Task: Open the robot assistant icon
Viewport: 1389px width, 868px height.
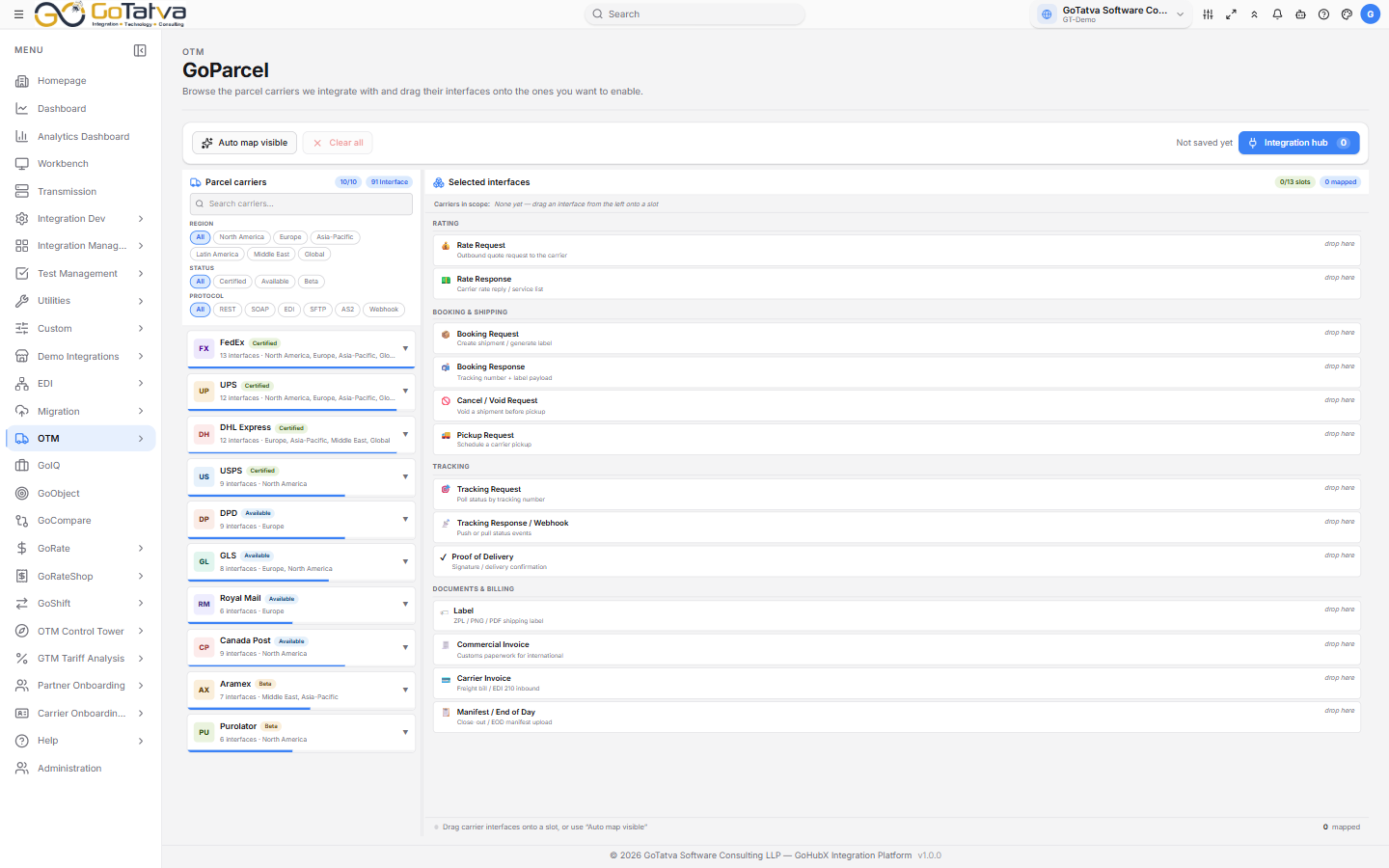Action: coord(1300,14)
